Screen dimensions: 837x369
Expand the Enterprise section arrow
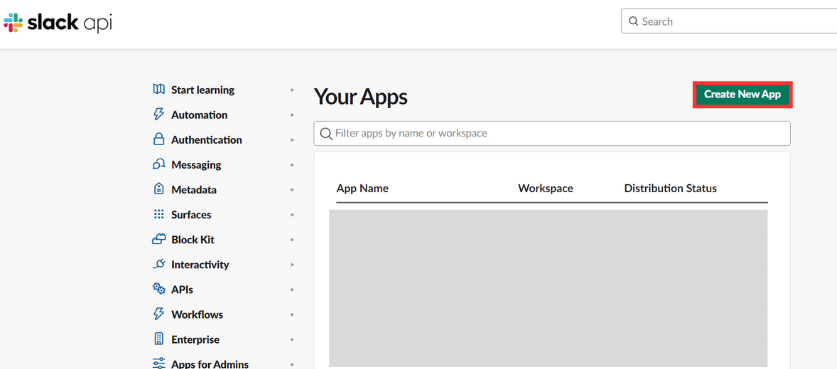pos(292,340)
